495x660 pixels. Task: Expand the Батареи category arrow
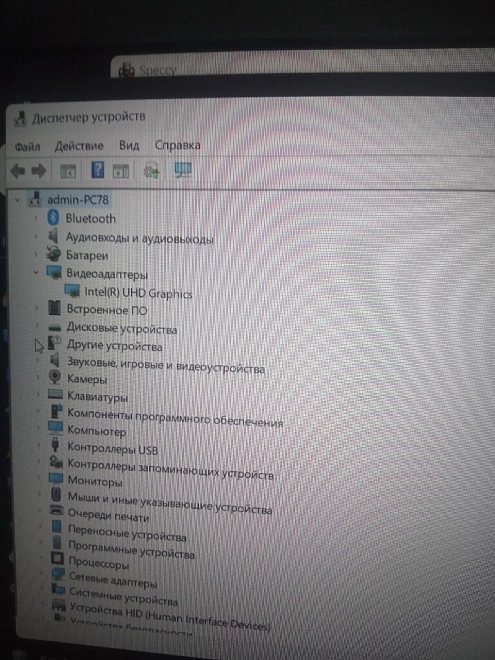click(36, 254)
